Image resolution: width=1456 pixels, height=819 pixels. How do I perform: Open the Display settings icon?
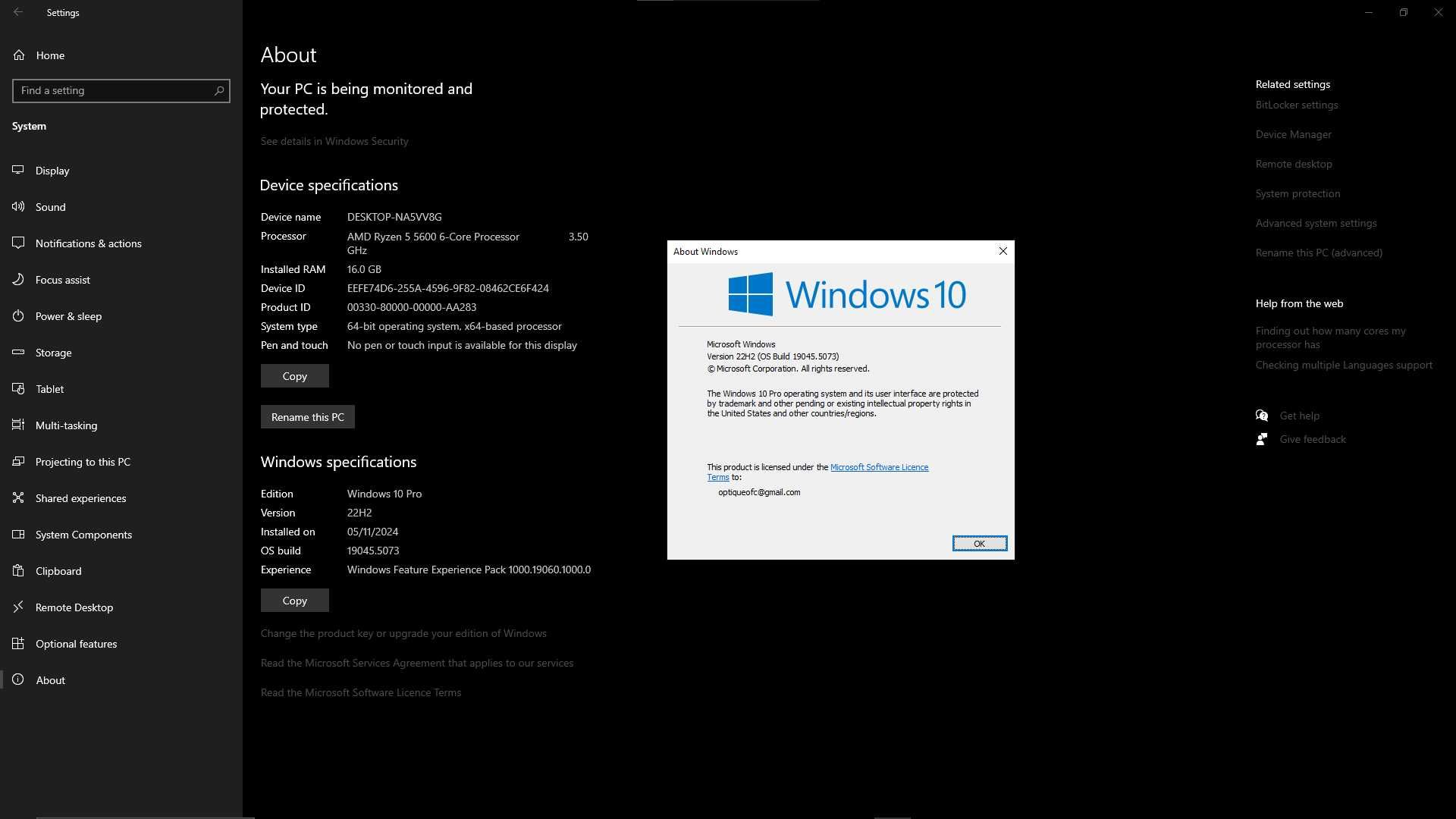click(x=18, y=170)
